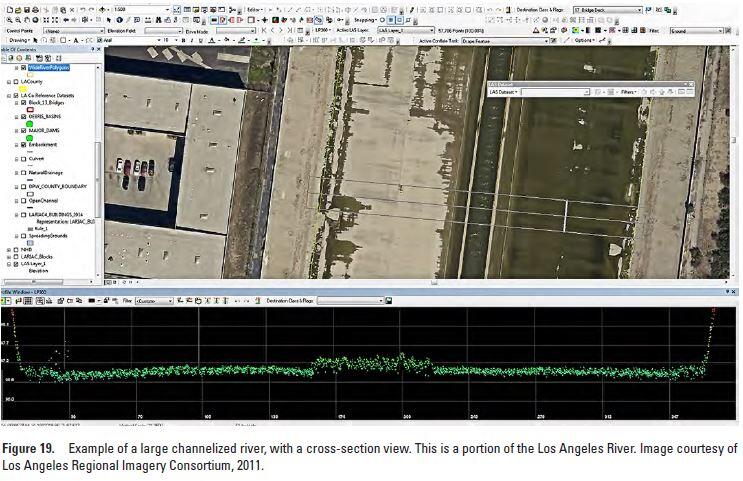Open the Active Conflate Task dropdown
The image size is (743, 481).
click(504, 41)
